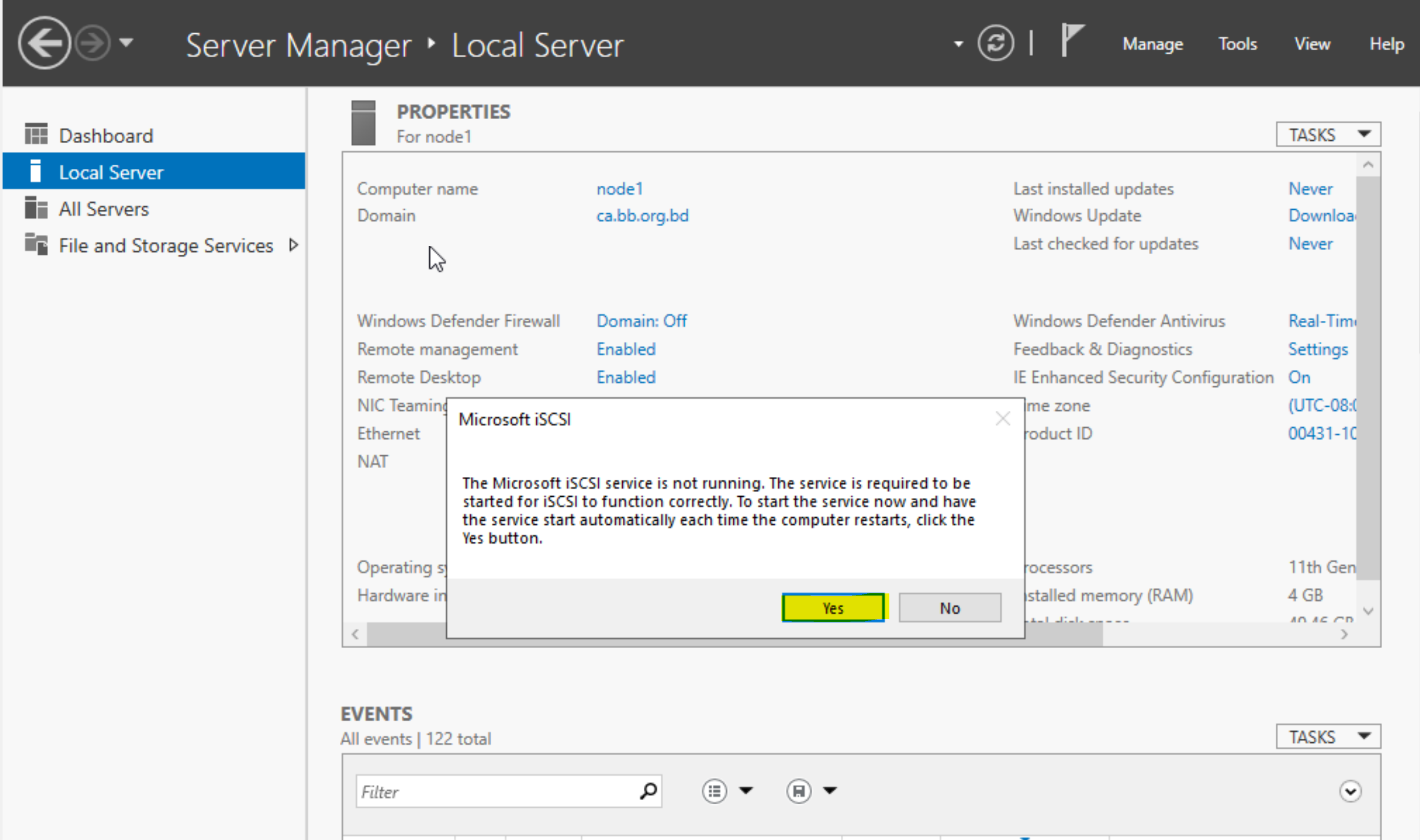1420x840 pixels.
Task: Select Dashboard in the sidebar
Action: pyautogui.click(x=154, y=135)
